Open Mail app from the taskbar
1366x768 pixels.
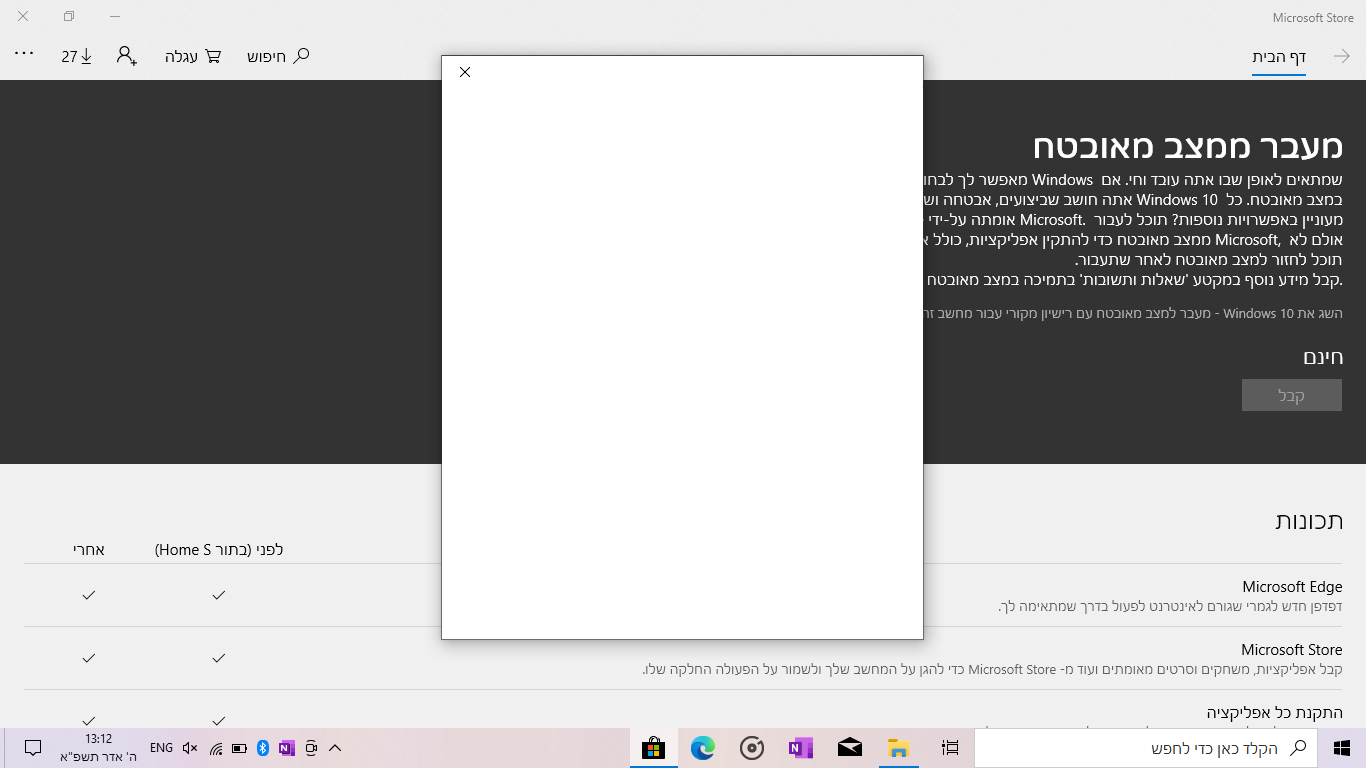(x=850, y=748)
